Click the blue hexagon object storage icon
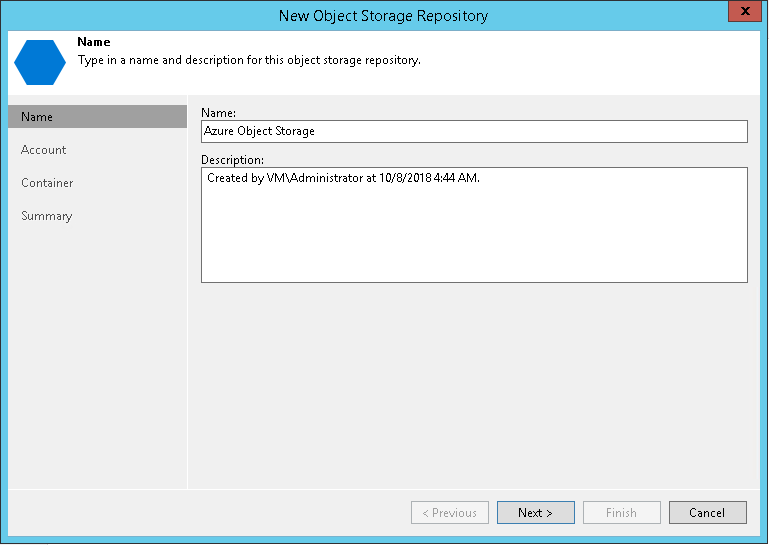Image resolution: width=769 pixels, height=545 pixels. click(40, 60)
